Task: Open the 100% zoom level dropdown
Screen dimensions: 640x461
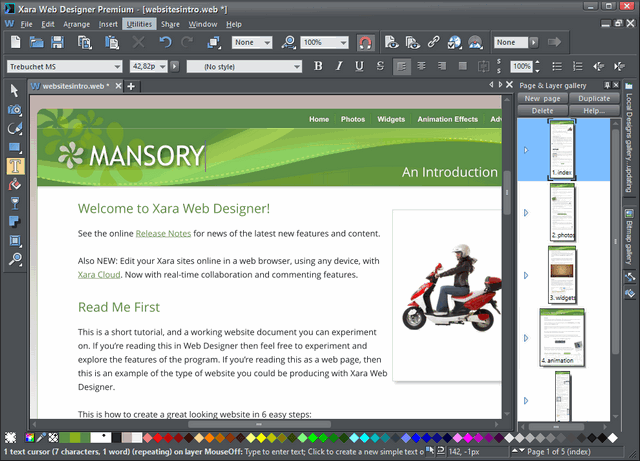Action: point(345,43)
